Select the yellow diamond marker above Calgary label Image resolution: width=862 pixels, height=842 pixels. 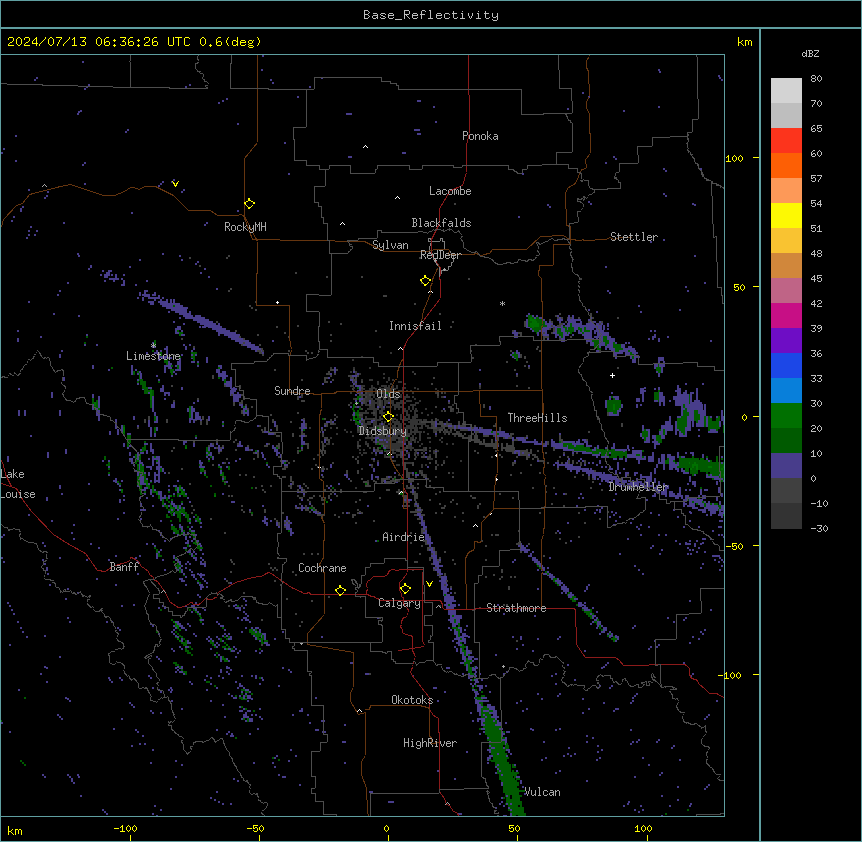pyautogui.click(x=405, y=589)
